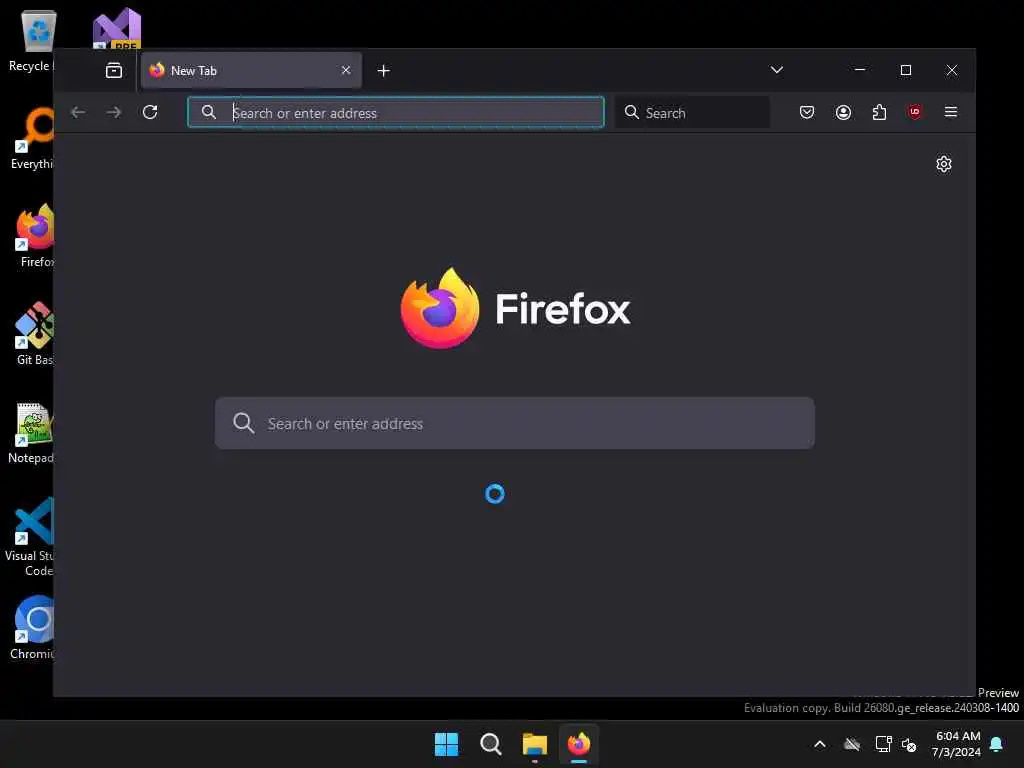Screen dimensions: 1024x768
Task: Close the New Tab tab
Action: (346, 71)
